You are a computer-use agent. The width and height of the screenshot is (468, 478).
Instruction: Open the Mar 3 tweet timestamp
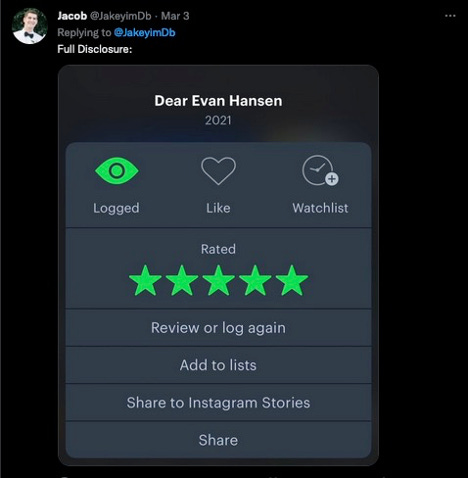[175, 16]
